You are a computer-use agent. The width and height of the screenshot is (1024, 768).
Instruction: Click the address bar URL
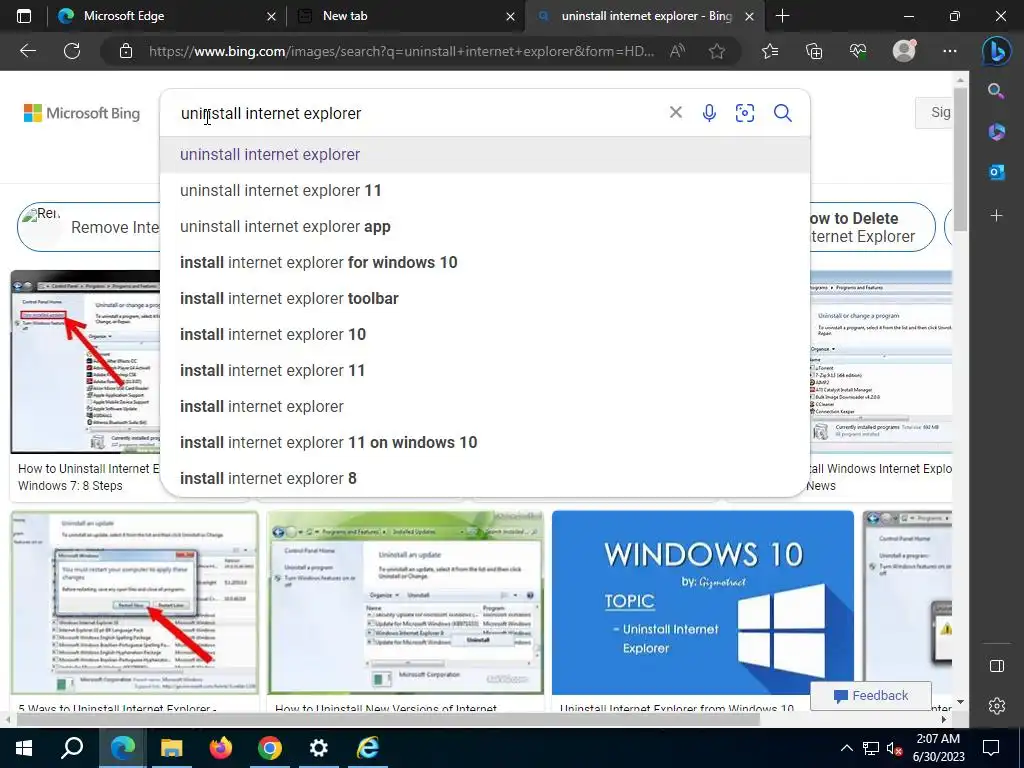pos(401,51)
